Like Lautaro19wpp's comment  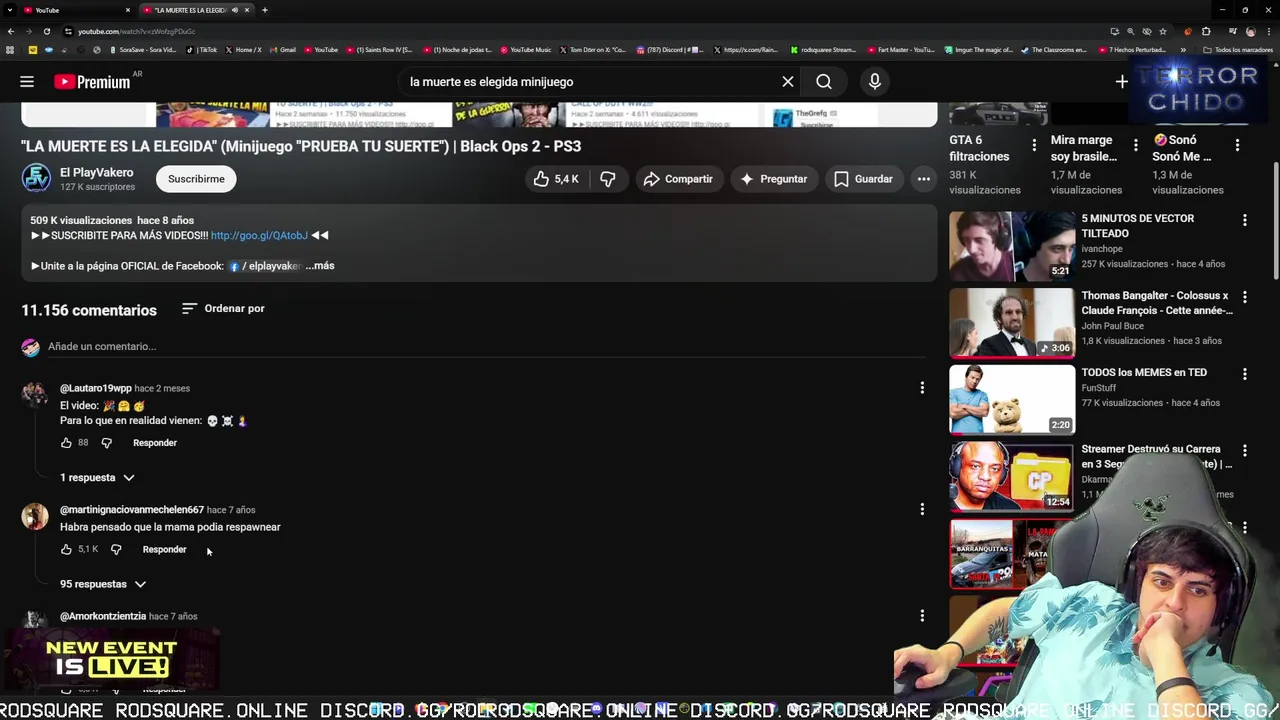(66, 443)
